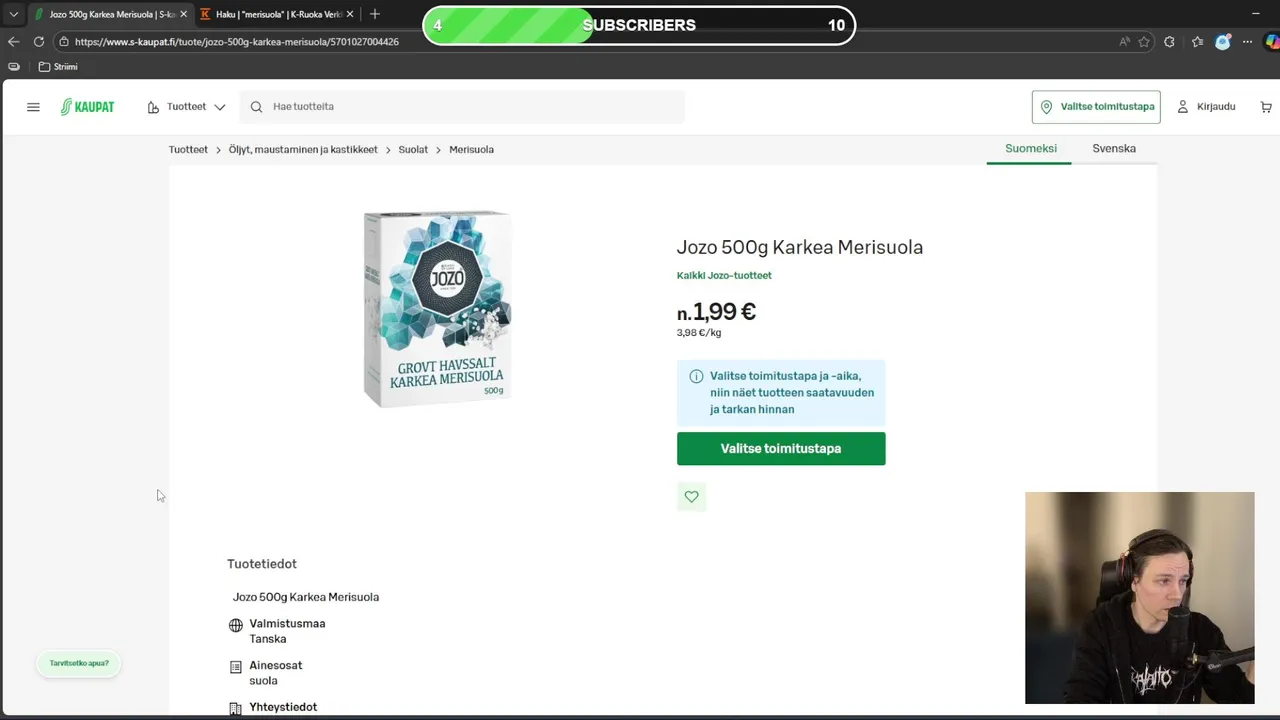Click the search magnifier icon
1280x720 pixels.
point(256,107)
